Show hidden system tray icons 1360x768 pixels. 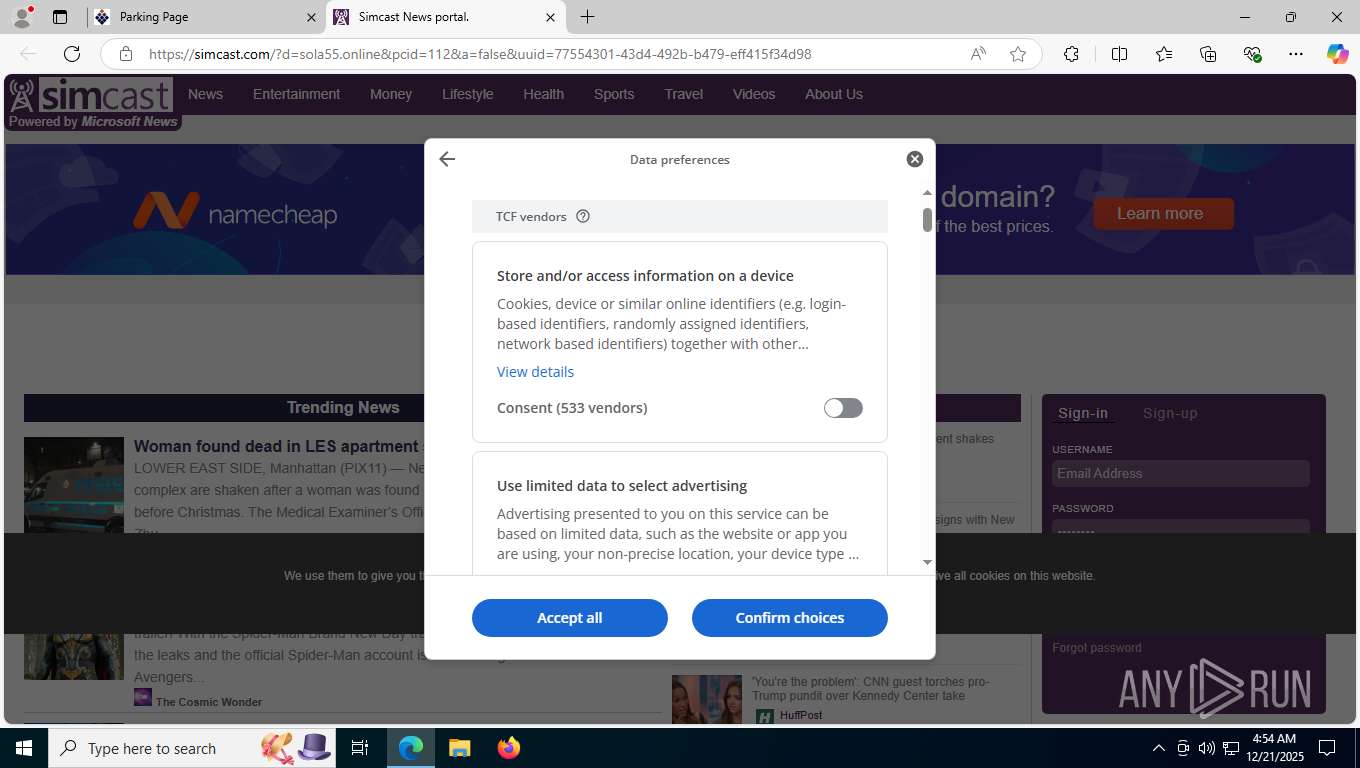1159,748
